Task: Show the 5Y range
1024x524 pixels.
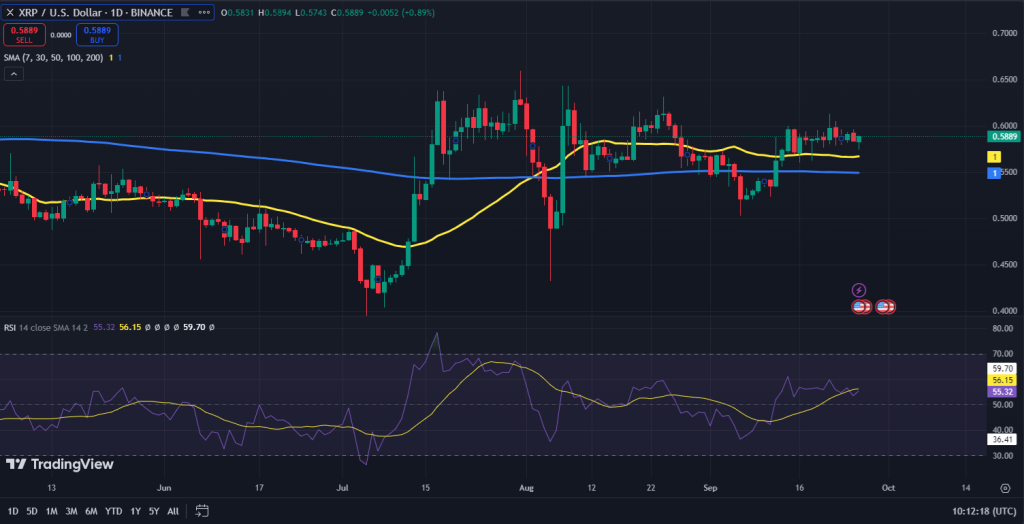Action: (x=153, y=510)
